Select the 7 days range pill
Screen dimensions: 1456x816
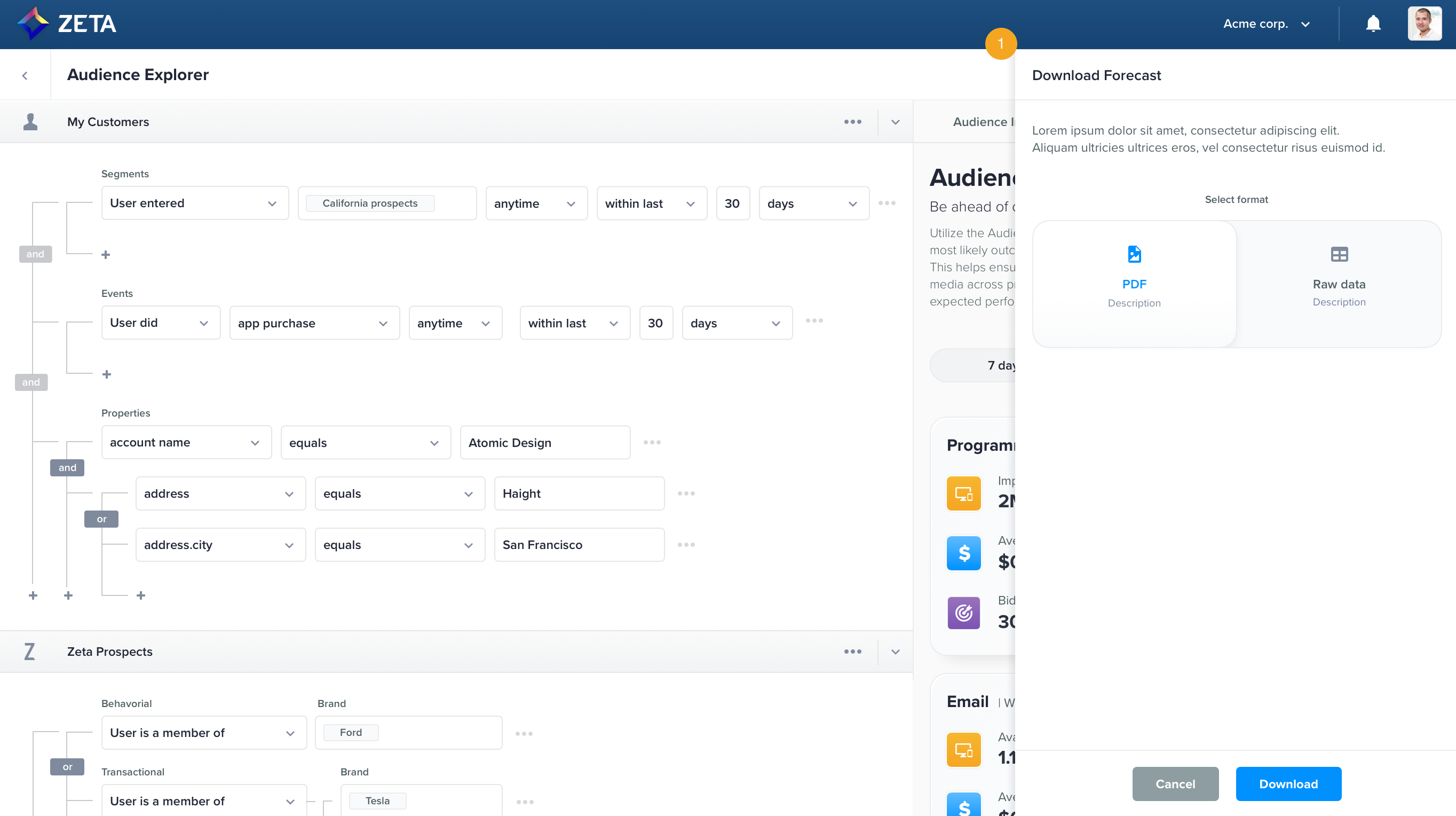(x=974, y=365)
